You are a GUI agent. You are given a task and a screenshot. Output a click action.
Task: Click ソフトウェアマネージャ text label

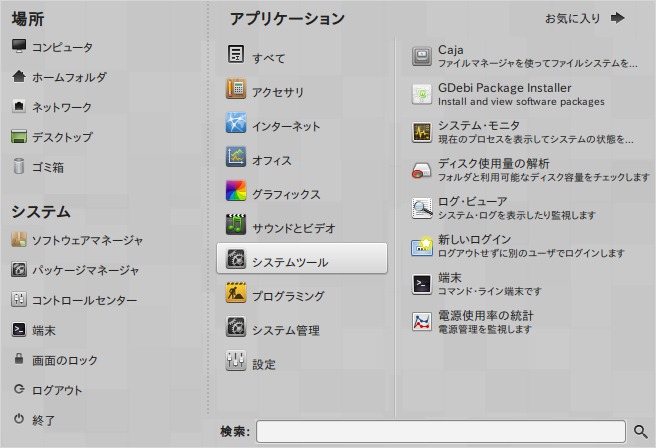88,241
